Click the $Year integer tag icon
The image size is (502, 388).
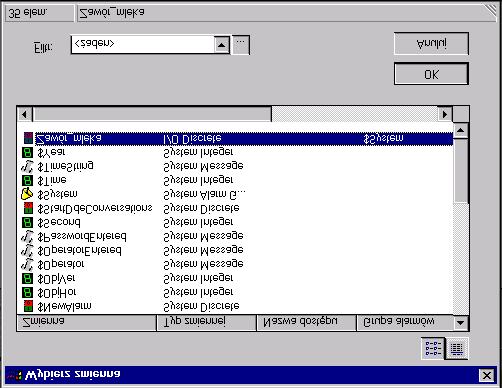click(x=27, y=152)
